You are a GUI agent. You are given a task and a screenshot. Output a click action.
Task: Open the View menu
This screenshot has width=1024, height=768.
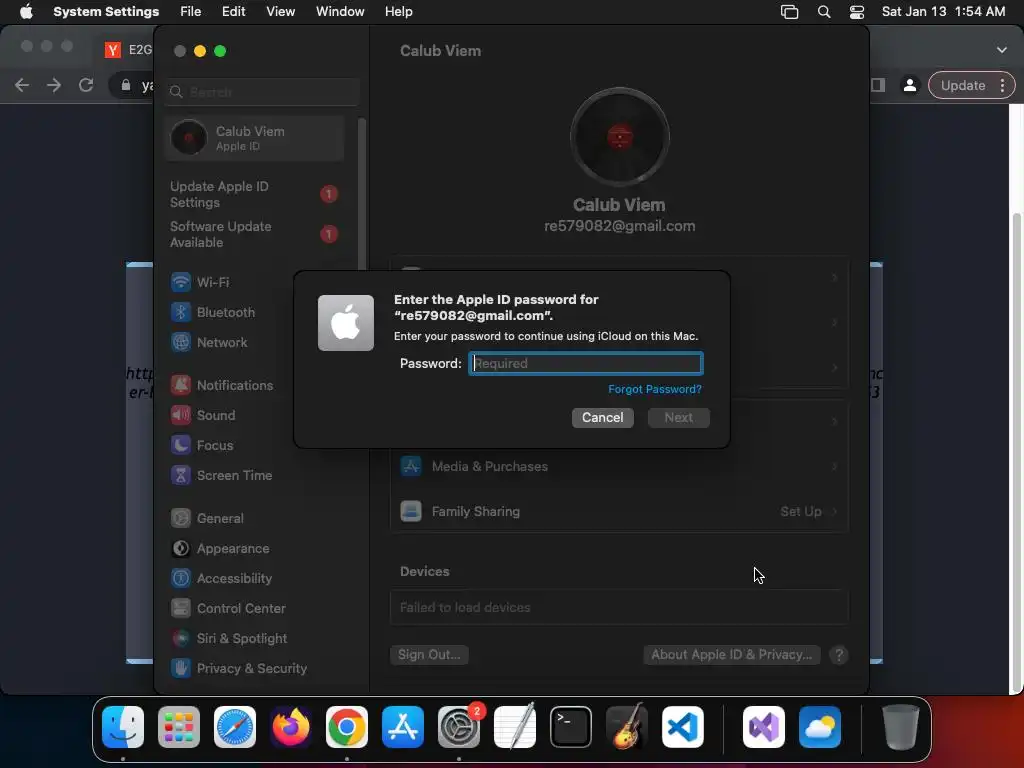(x=281, y=12)
